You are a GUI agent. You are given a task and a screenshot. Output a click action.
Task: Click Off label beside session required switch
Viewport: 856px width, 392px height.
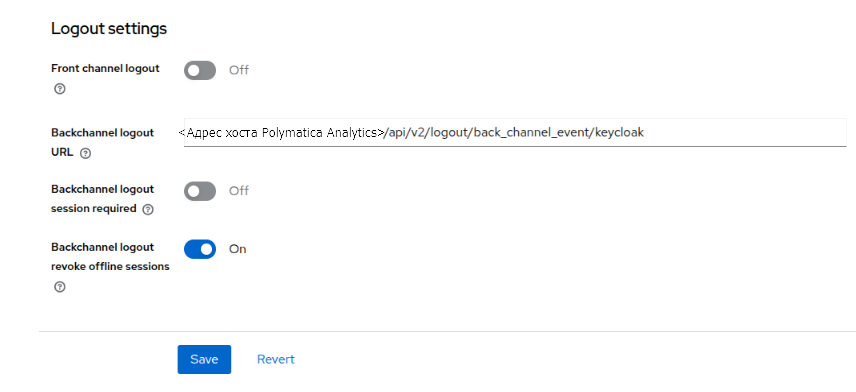[x=239, y=191]
